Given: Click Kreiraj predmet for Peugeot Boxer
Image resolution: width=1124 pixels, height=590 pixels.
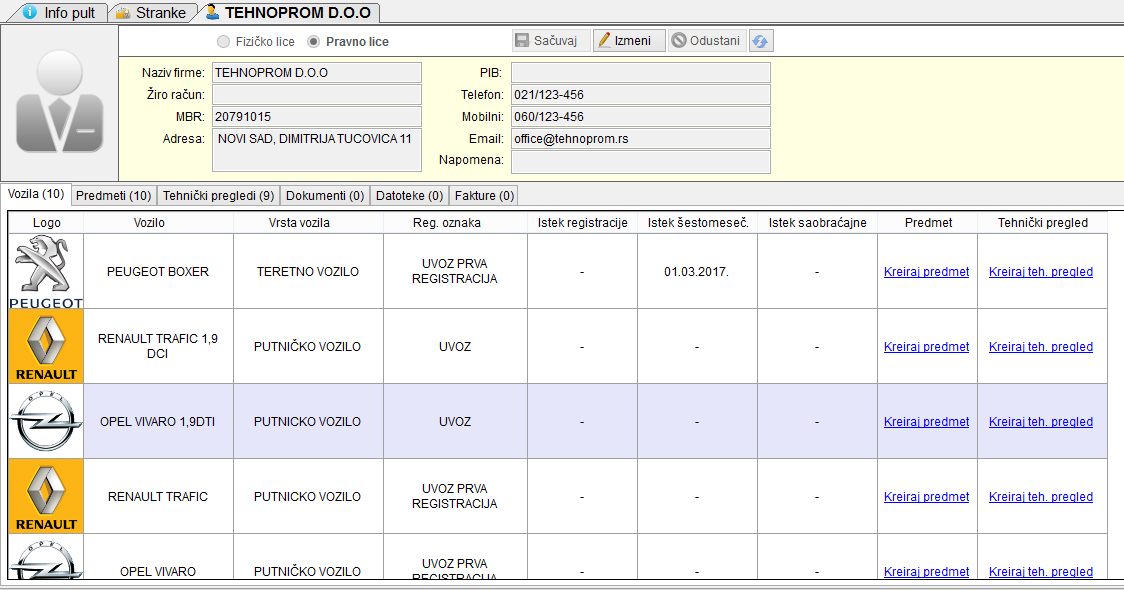Looking at the screenshot, I should 926,272.
